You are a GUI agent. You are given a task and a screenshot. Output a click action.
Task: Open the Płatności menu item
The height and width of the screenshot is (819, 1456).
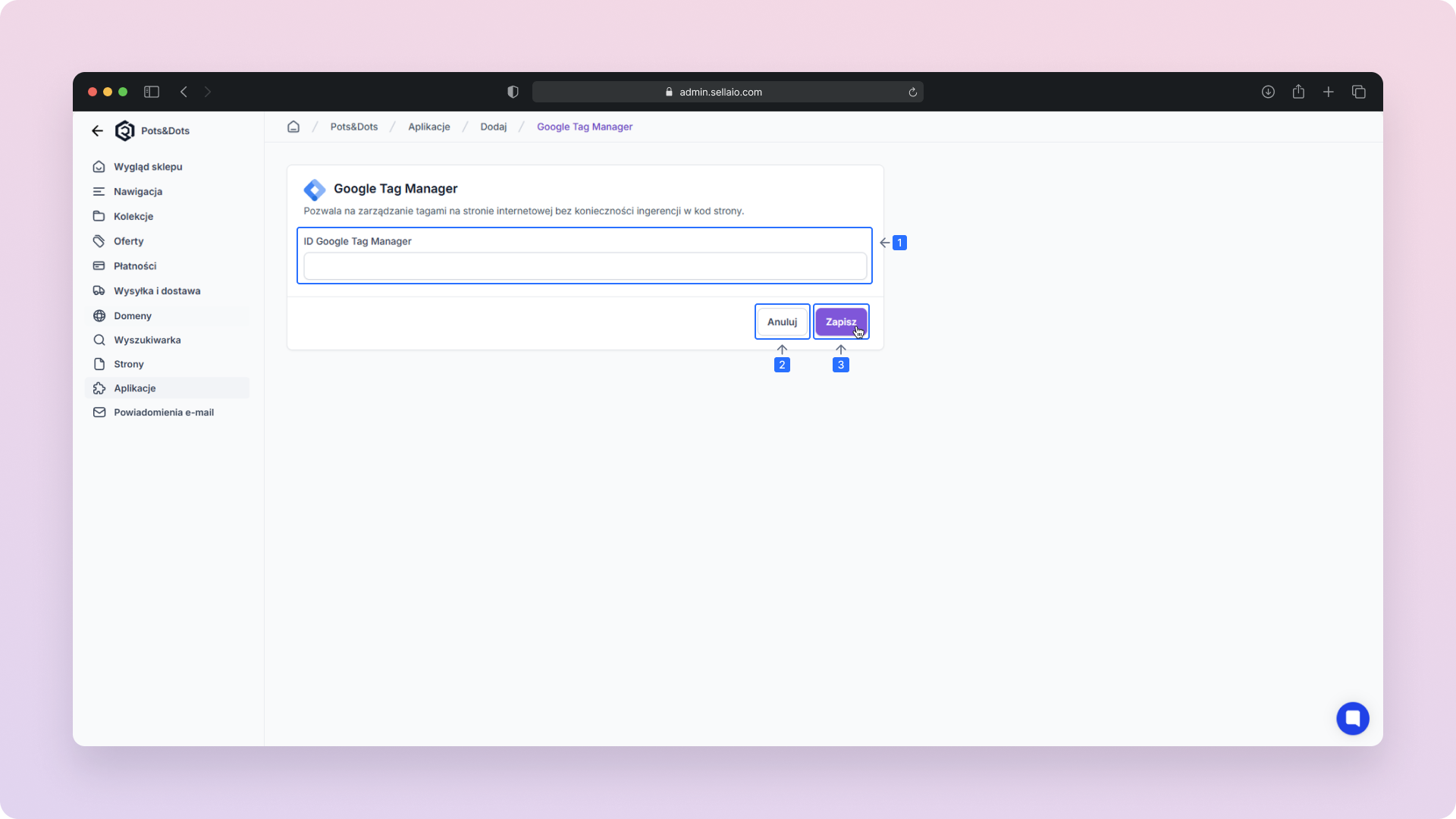point(135,266)
